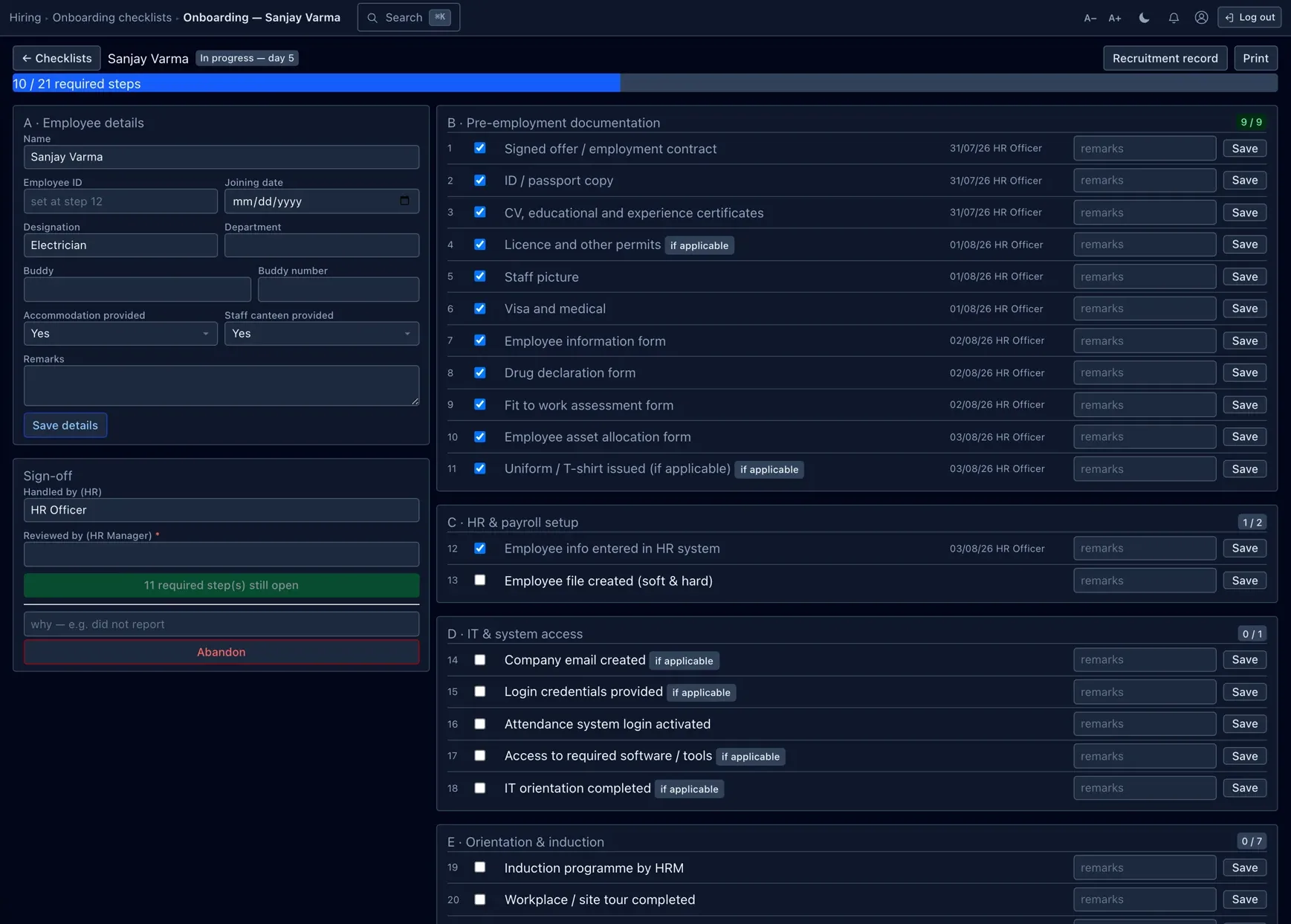Save employee details
This screenshot has height=924, width=1291.
coord(65,425)
